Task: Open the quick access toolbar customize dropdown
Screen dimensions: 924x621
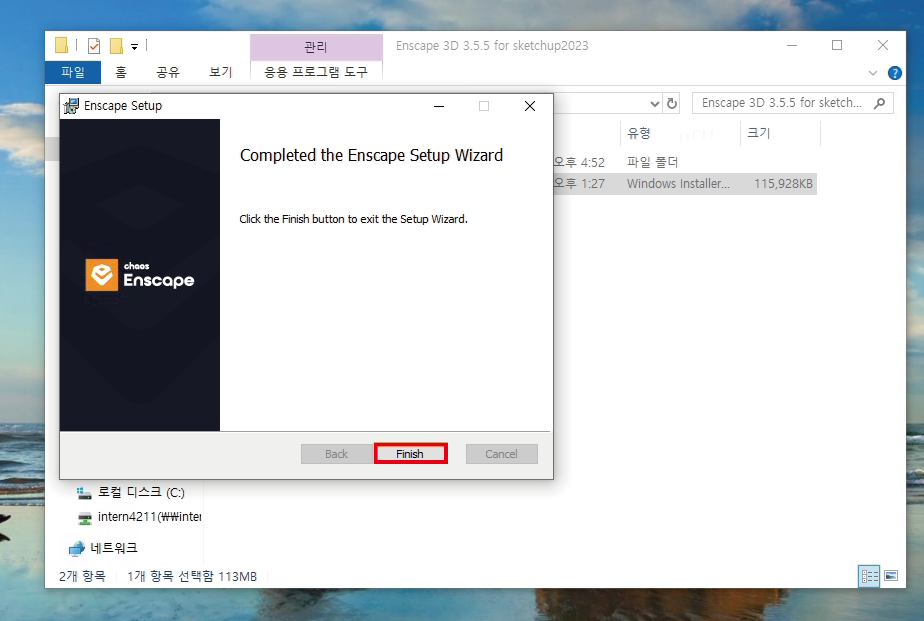Action: tap(134, 47)
